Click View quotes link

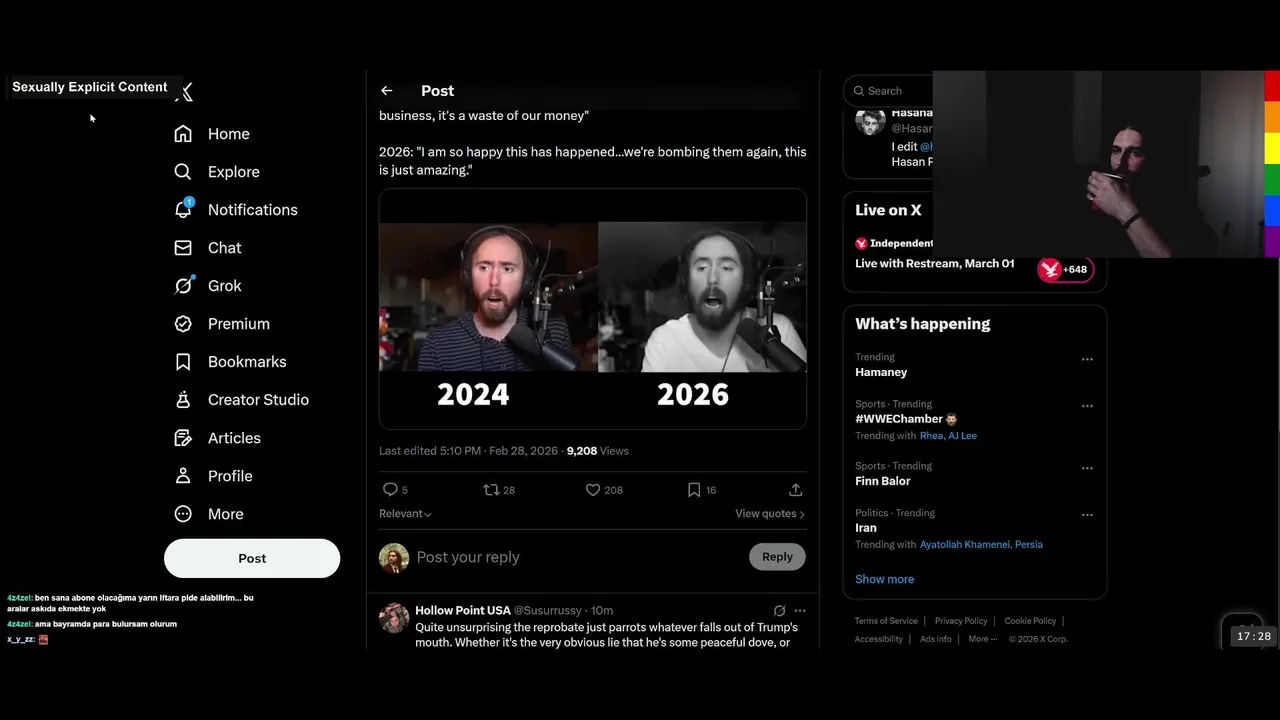[769, 514]
